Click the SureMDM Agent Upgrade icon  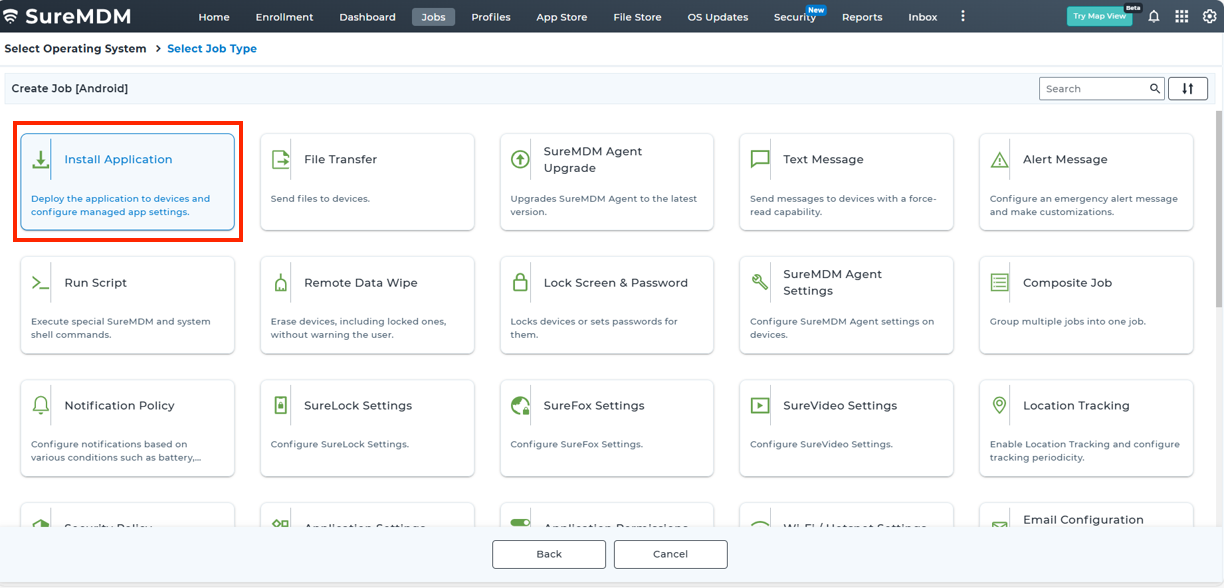pyautogui.click(x=520, y=160)
